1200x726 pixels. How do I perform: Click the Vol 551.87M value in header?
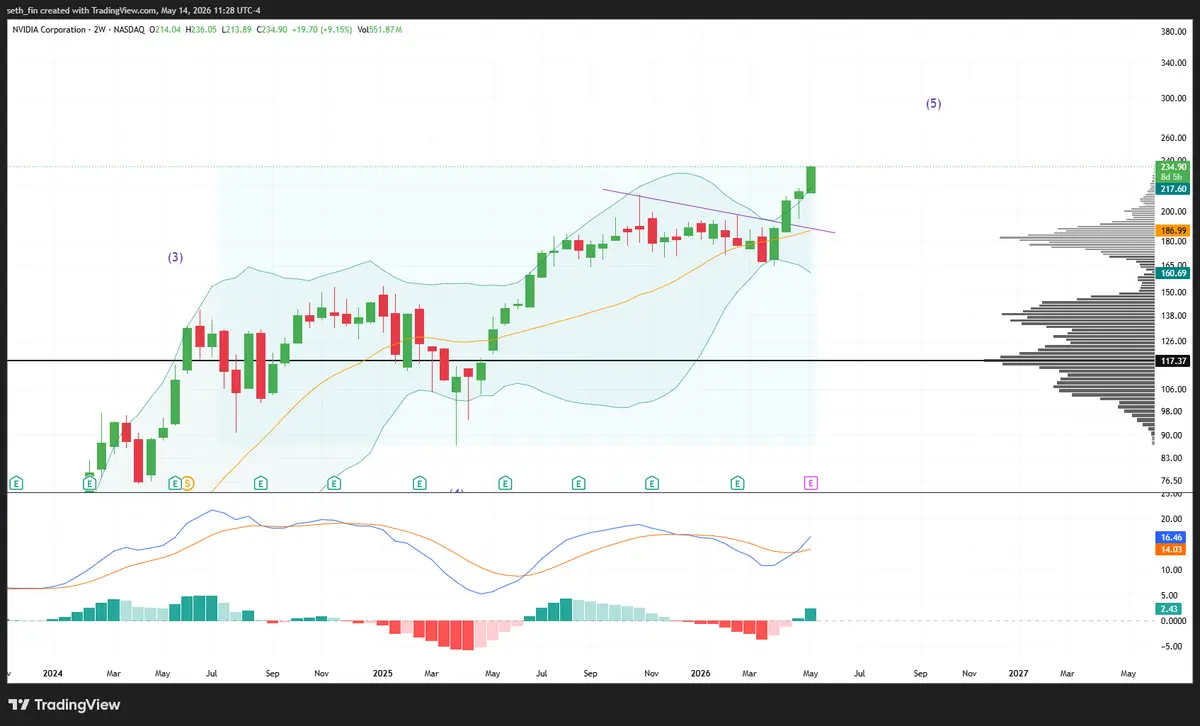(379, 30)
